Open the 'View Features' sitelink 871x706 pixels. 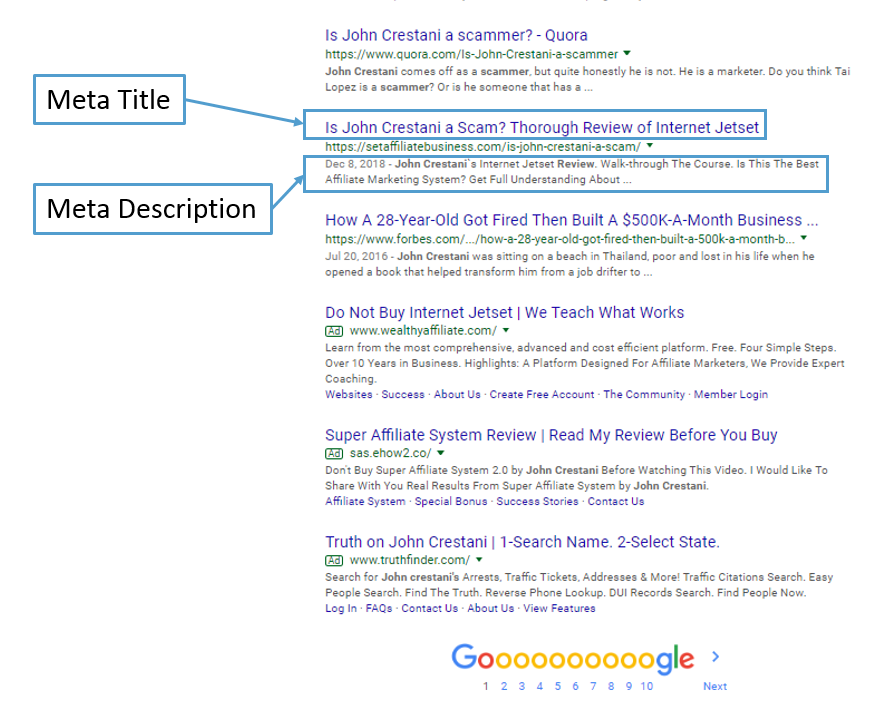pyautogui.click(x=559, y=608)
